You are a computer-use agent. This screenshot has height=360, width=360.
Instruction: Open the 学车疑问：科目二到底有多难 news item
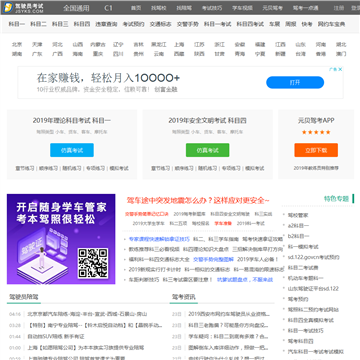click(x=228, y=337)
